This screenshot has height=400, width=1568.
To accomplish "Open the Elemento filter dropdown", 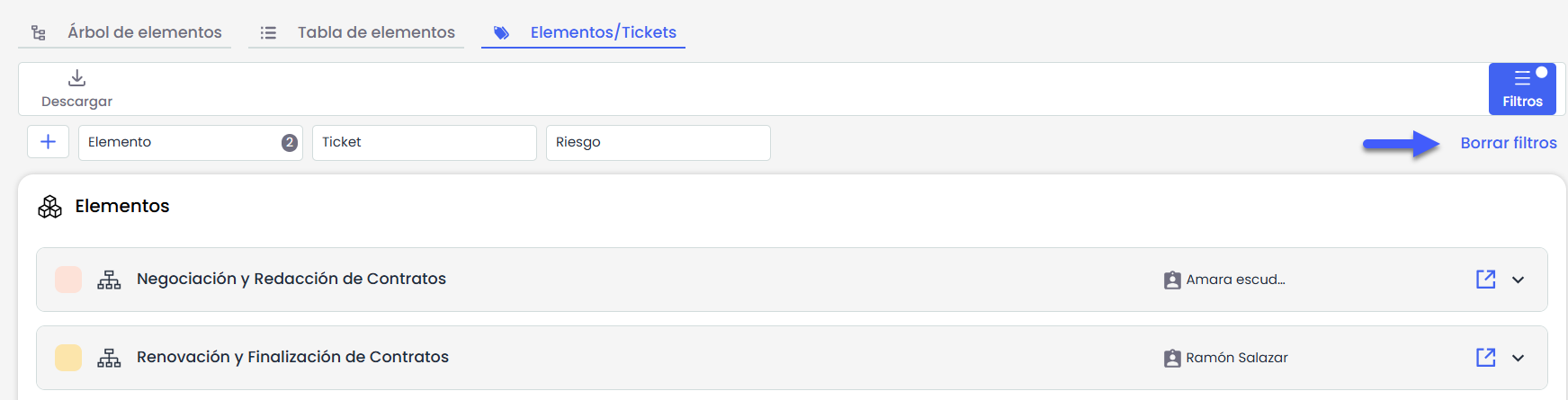I will tap(190, 143).
